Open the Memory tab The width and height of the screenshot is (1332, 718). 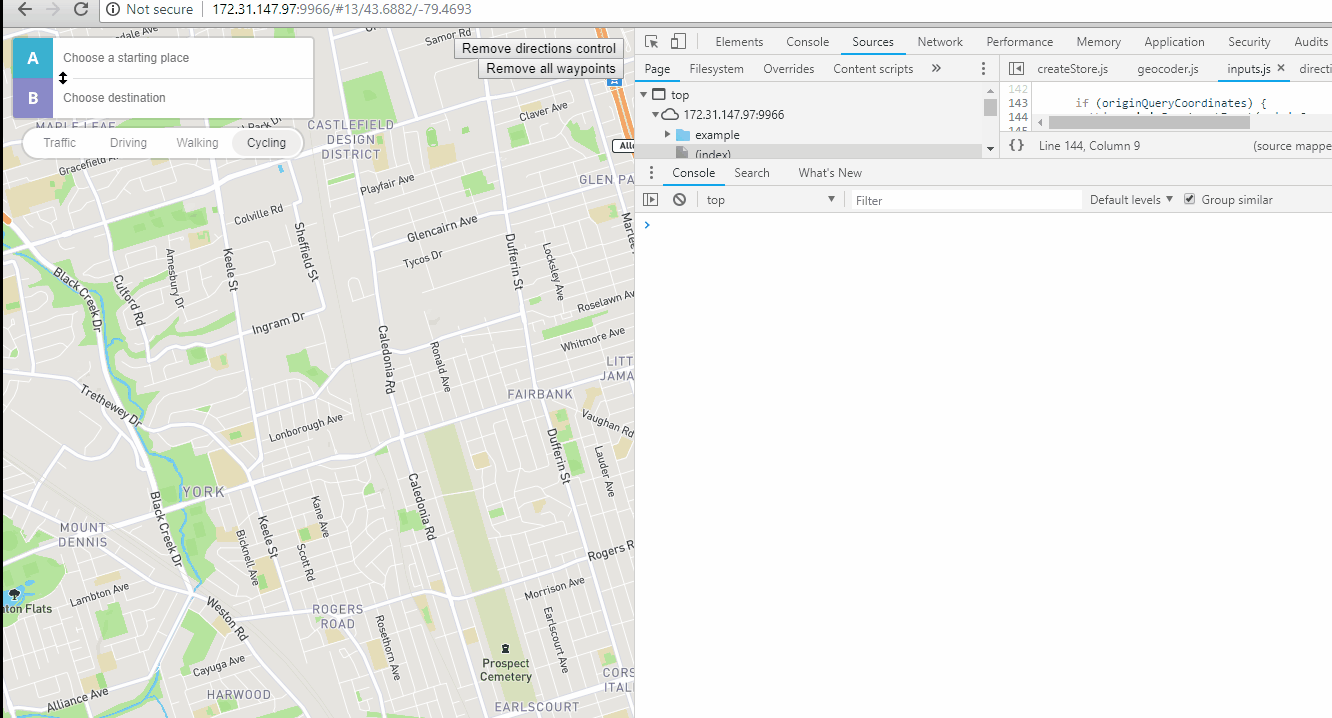(1098, 42)
